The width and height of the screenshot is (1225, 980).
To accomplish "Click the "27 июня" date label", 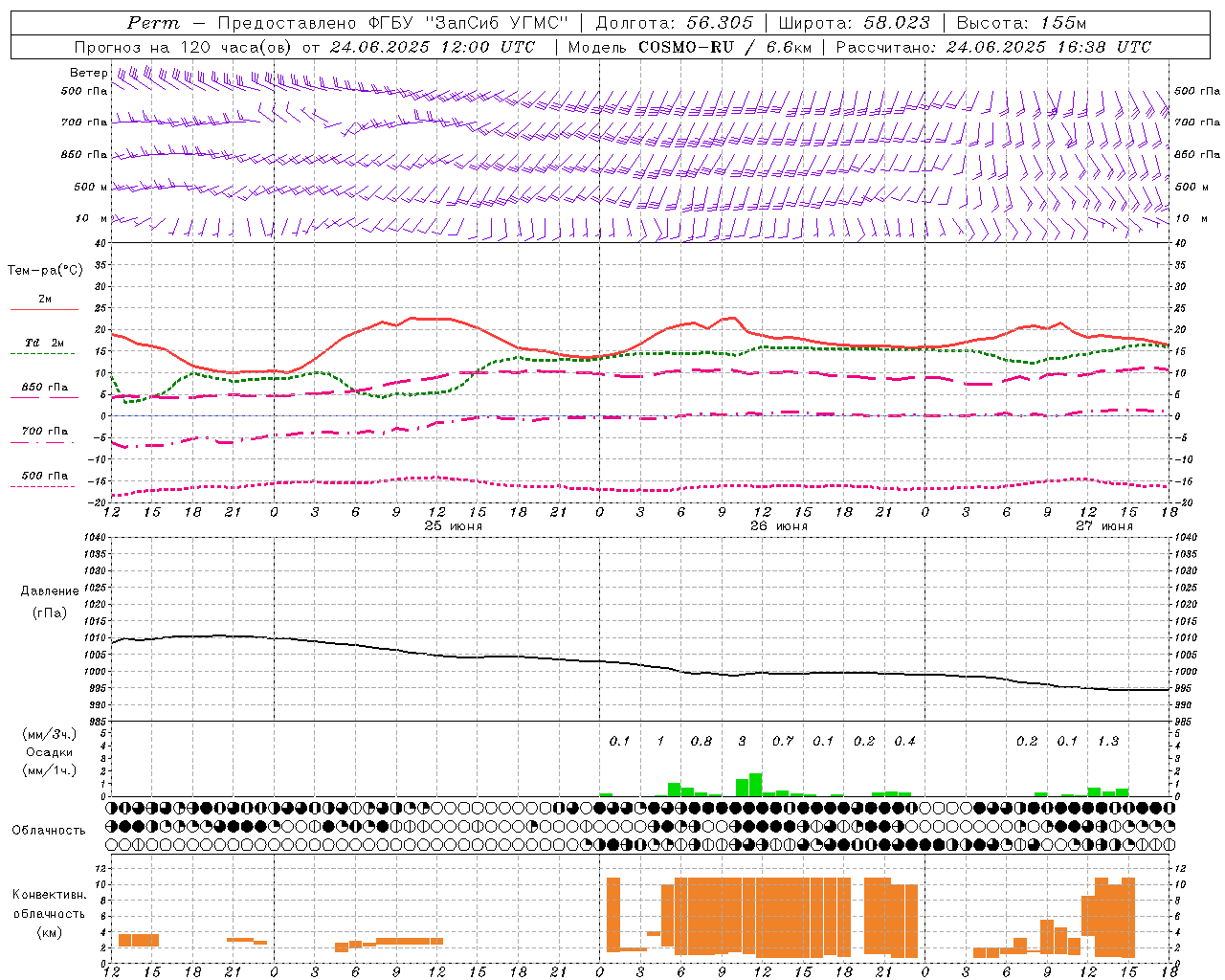I will pos(1104,526).
